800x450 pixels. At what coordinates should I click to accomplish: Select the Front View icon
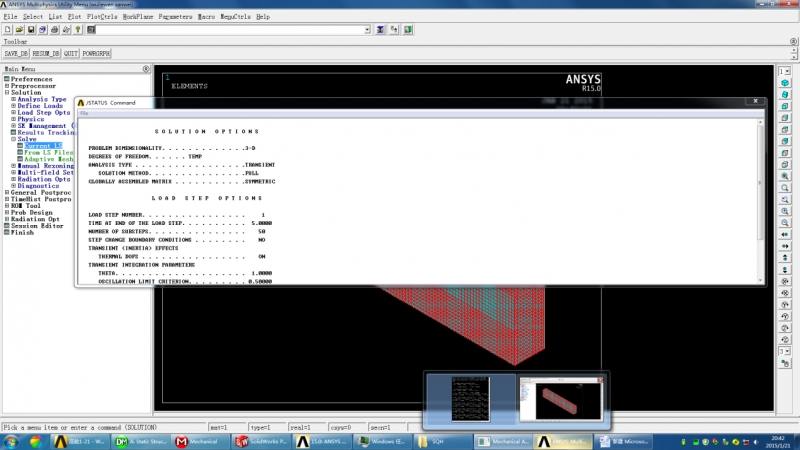point(785,106)
